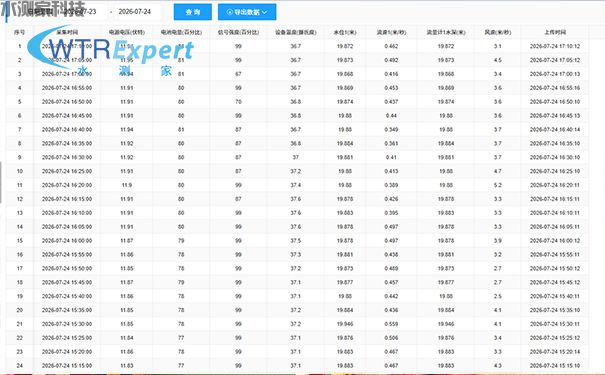Select upload time 2026-07-24 16:15:11
The height and width of the screenshot is (375, 605).
click(555, 199)
